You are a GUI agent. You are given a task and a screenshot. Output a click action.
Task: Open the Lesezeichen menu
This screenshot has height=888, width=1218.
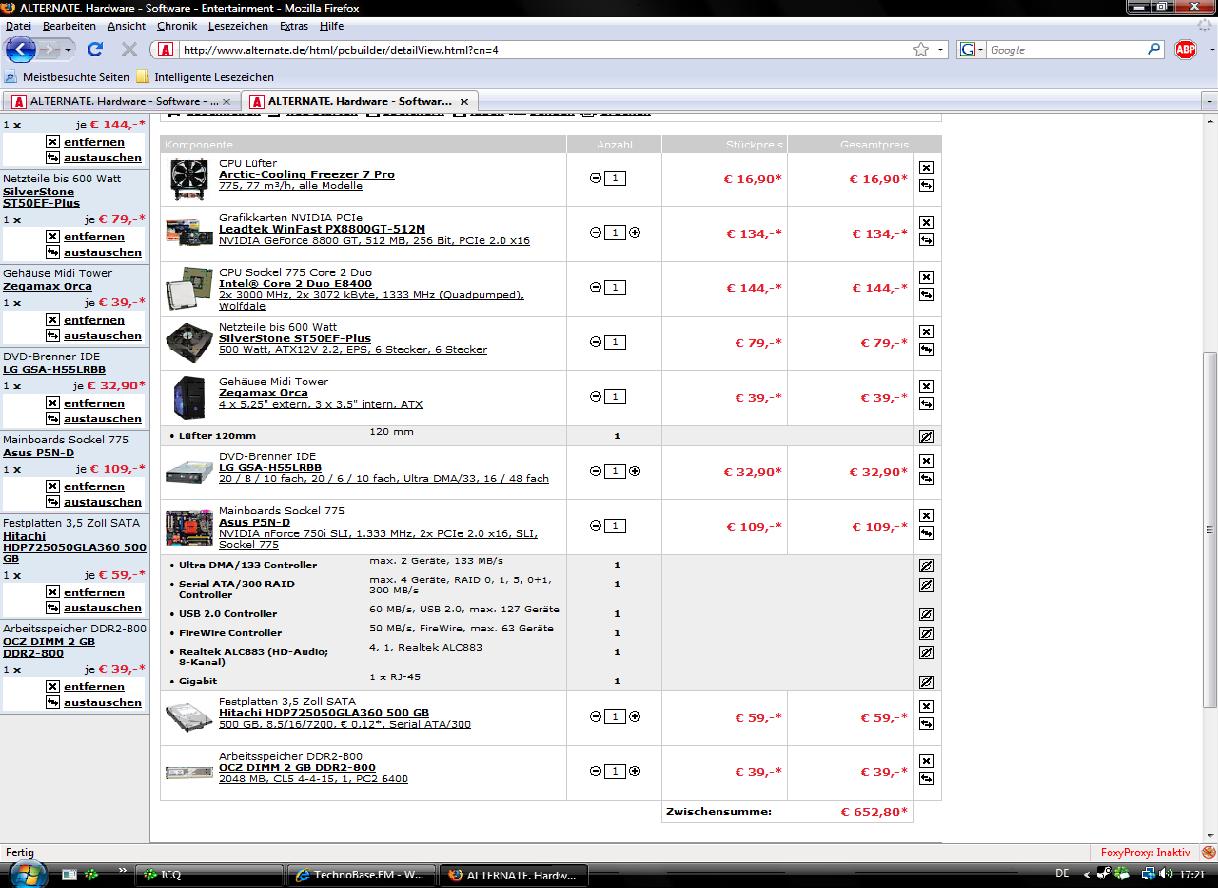tap(237, 26)
